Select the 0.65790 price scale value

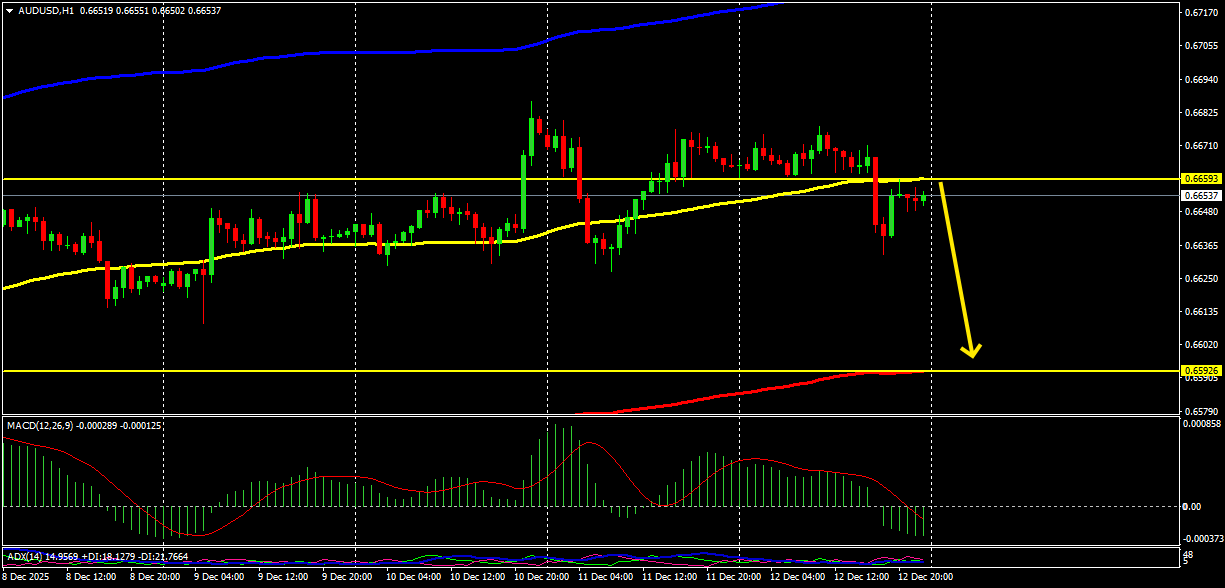point(1199,411)
